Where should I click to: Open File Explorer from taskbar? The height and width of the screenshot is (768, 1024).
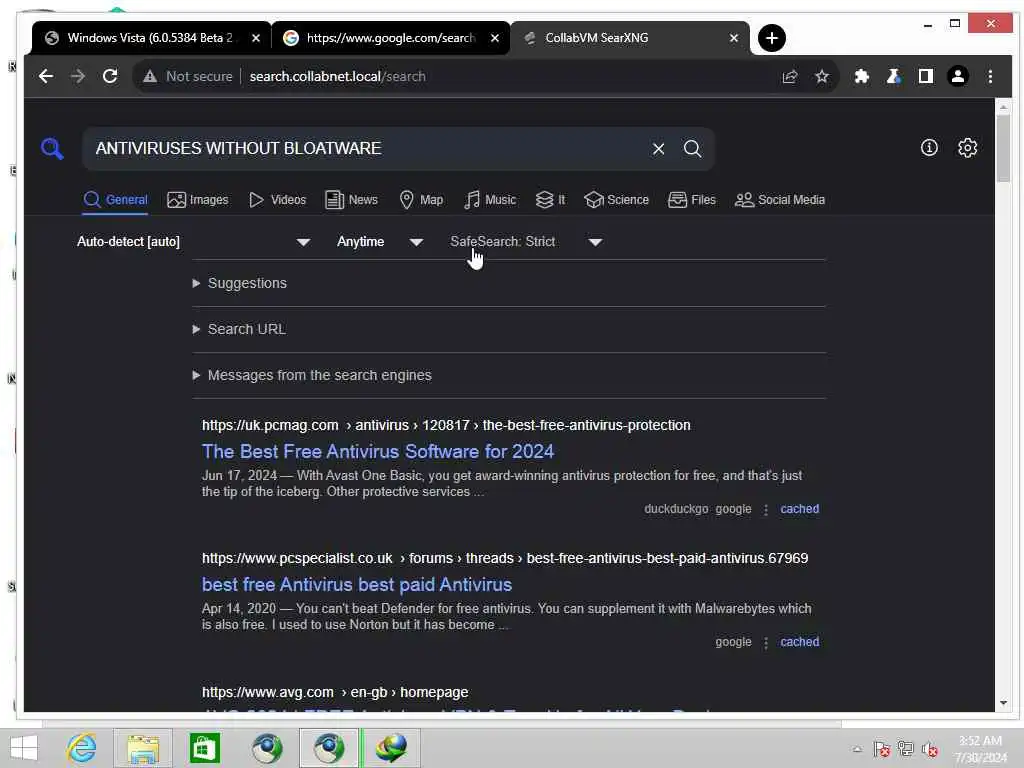(x=143, y=748)
